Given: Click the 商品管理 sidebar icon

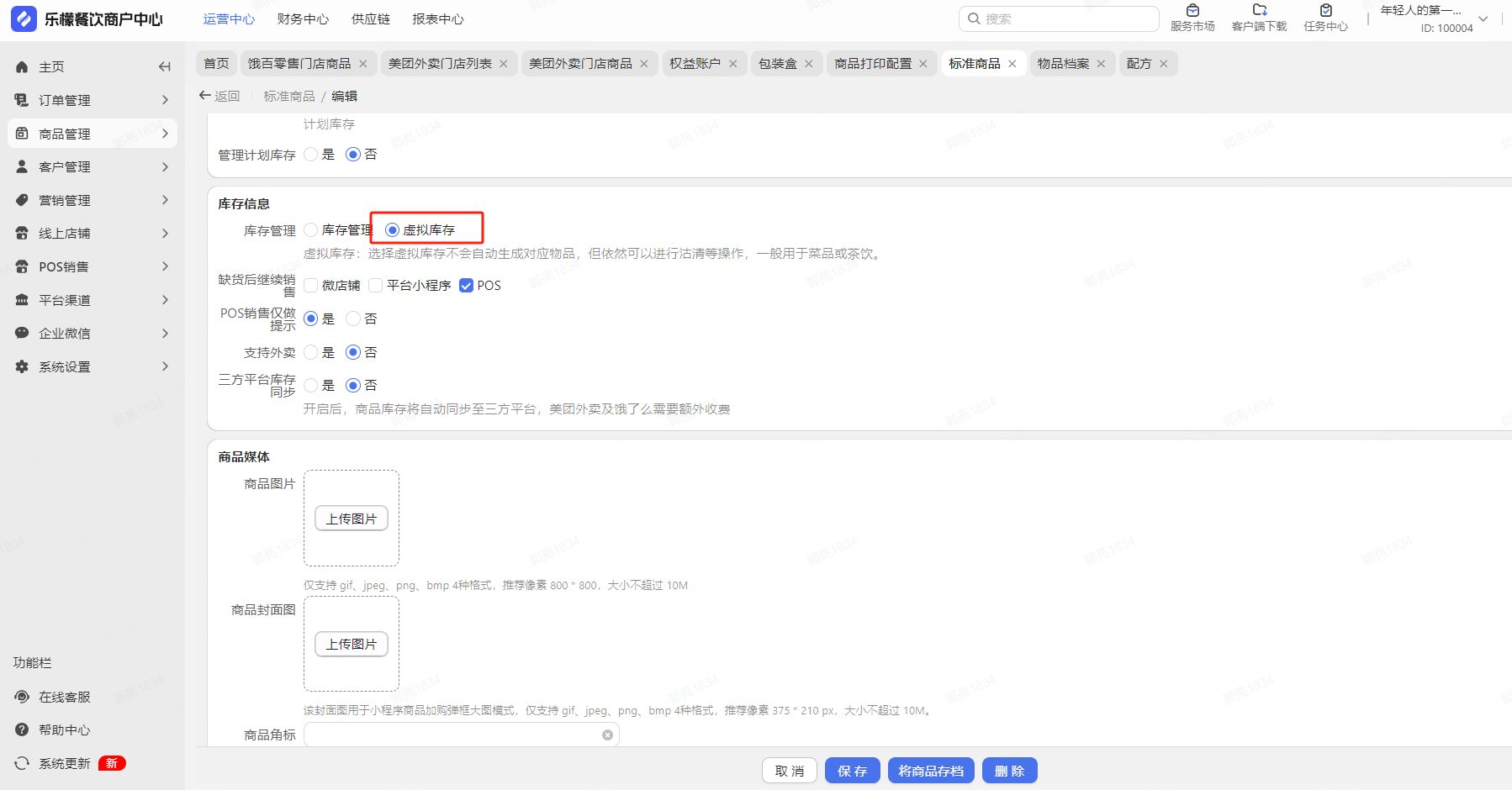Looking at the screenshot, I should point(22,134).
